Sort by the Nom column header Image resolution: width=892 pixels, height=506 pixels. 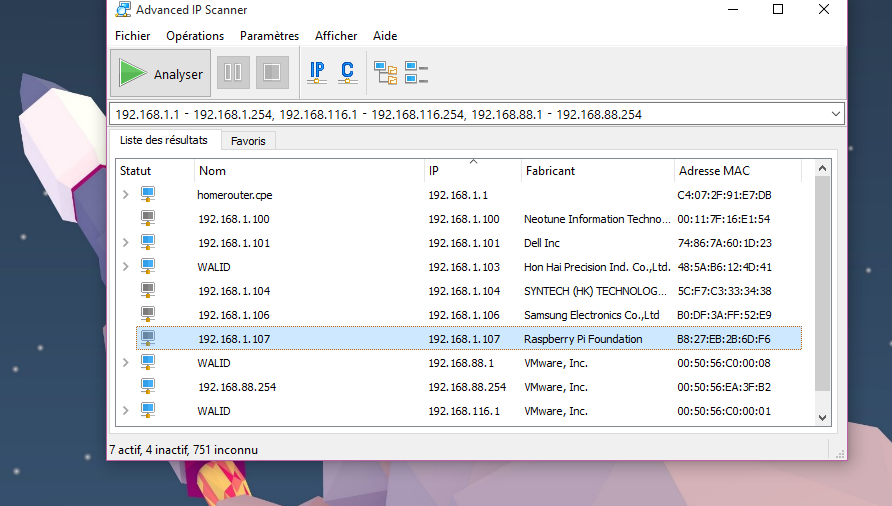pos(309,171)
